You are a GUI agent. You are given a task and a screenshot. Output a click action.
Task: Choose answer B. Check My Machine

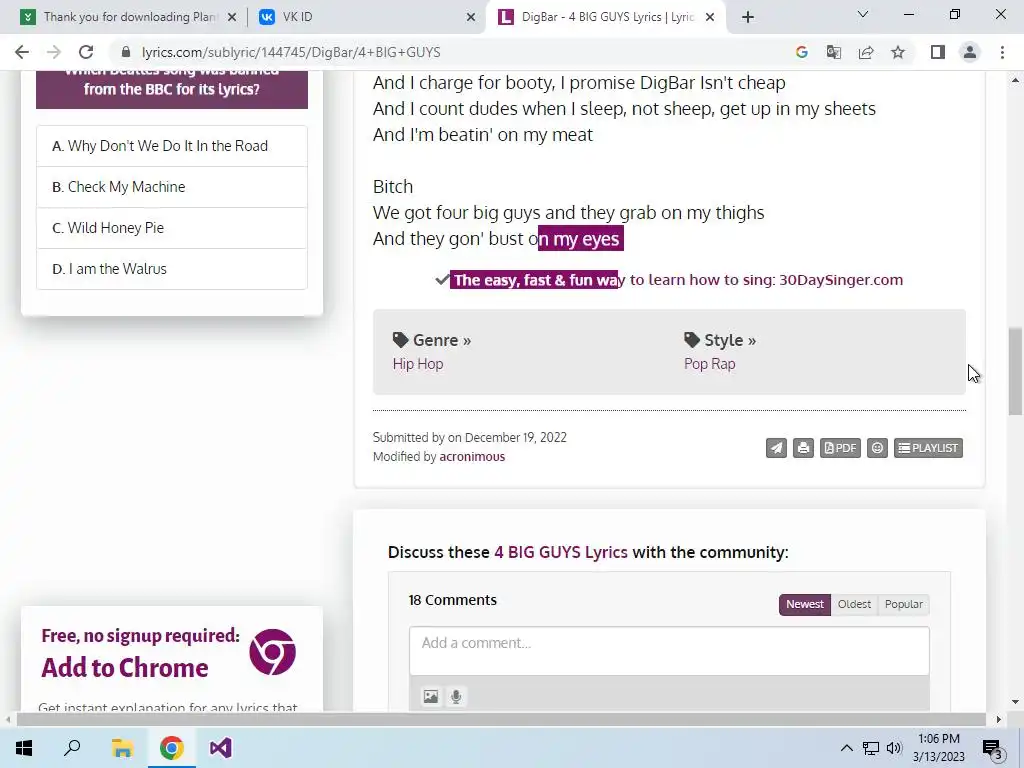pos(172,187)
